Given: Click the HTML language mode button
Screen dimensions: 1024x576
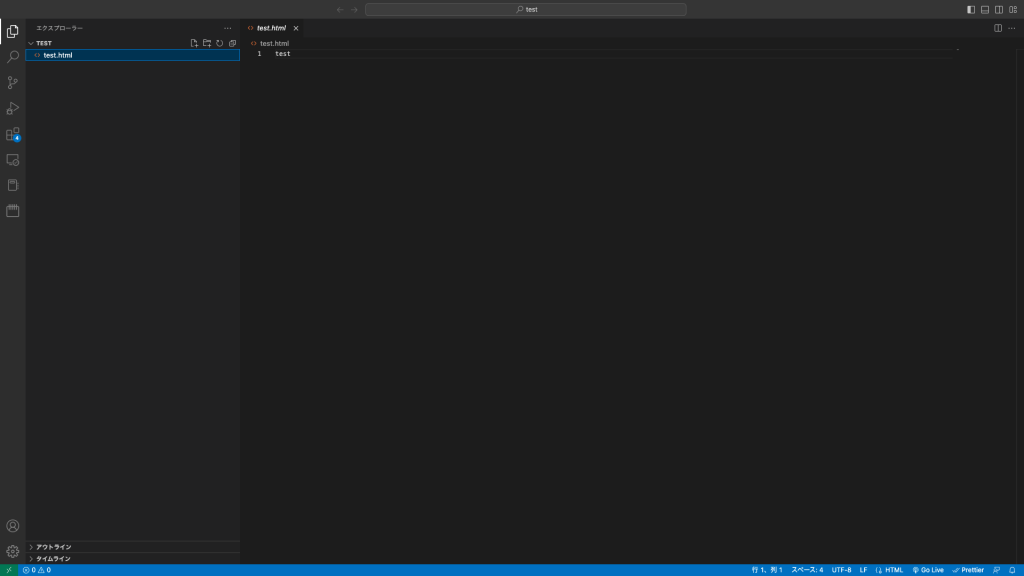Looking at the screenshot, I should (x=889, y=570).
